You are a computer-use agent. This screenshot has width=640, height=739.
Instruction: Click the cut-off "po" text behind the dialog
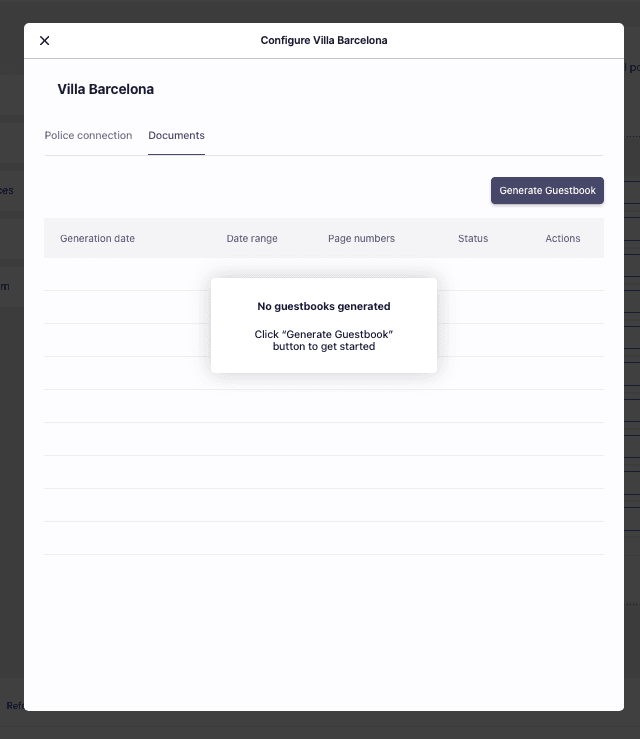tap(633, 68)
